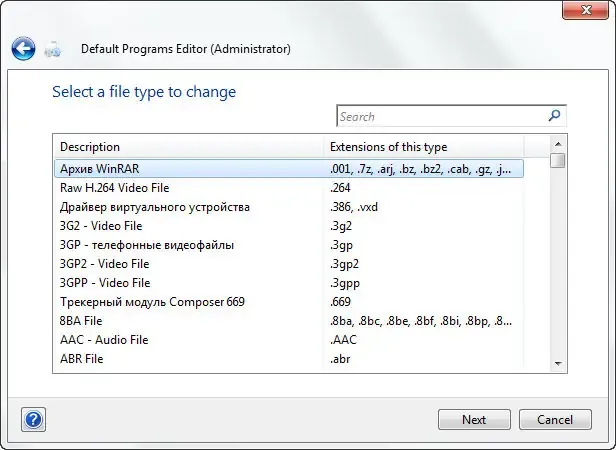Click the Default Programs Editor app icon

tap(55, 49)
